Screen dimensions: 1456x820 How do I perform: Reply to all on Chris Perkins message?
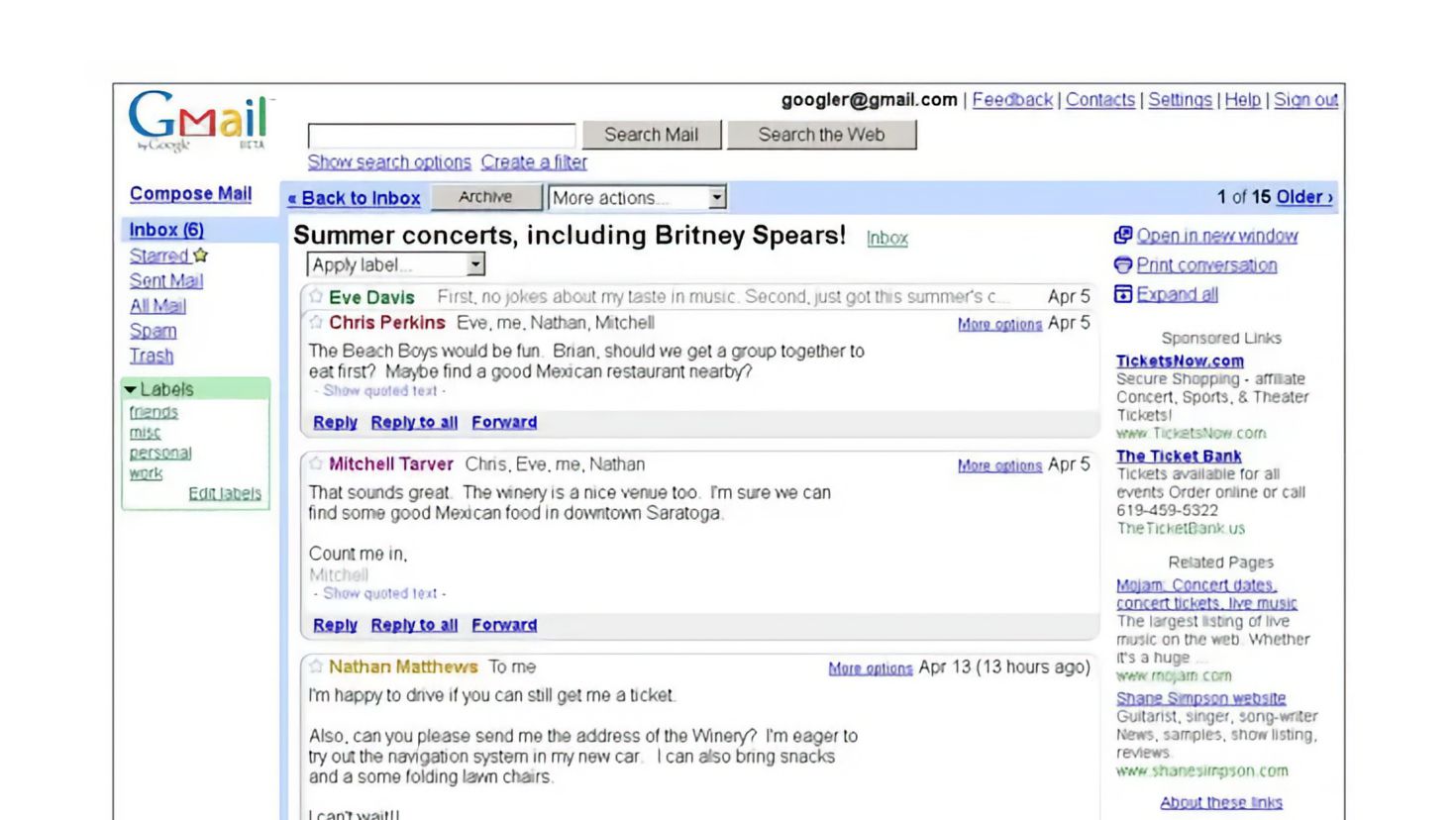414,422
